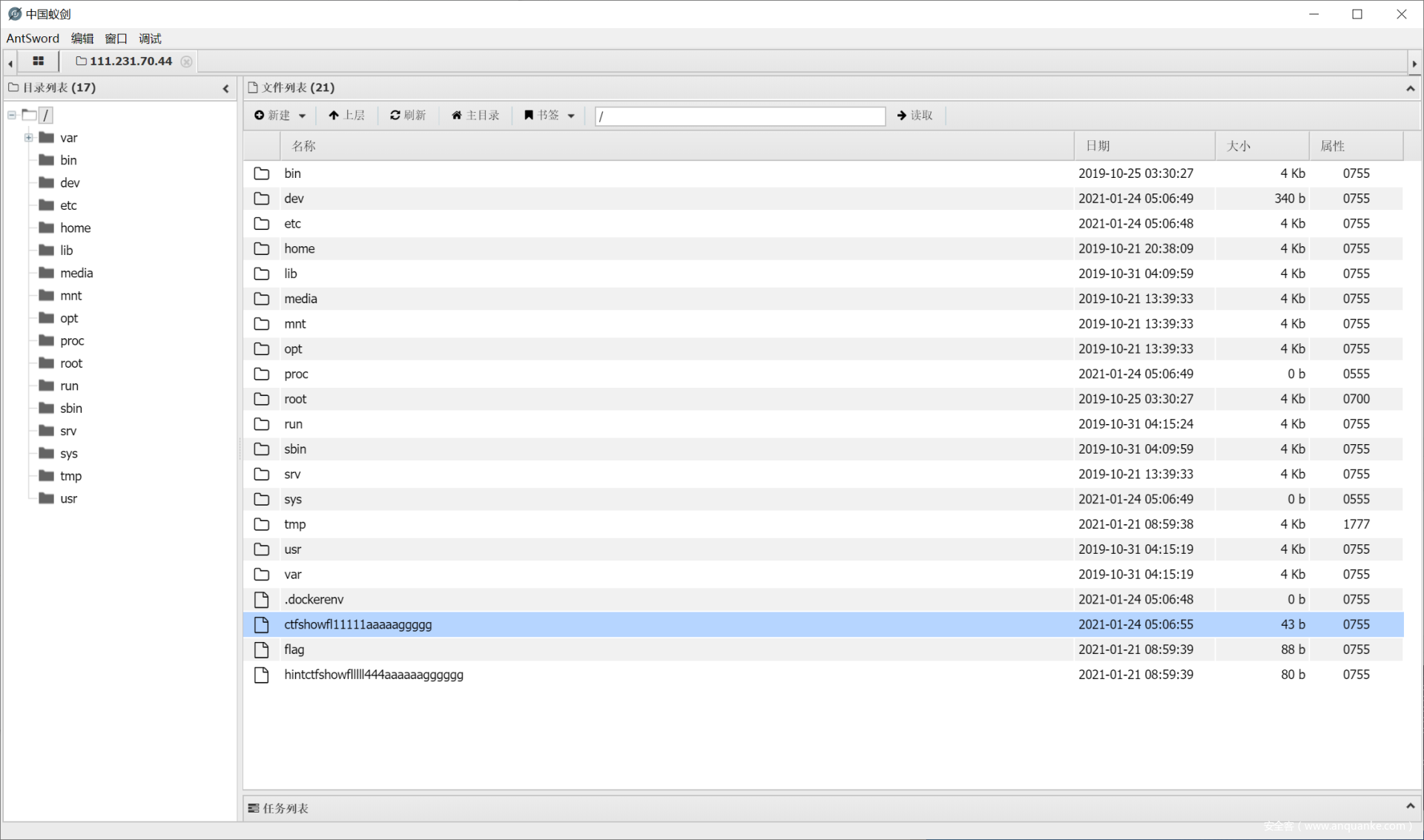This screenshot has width=1424, height=840.
Task: Collapse the root / tree node
Action: pyautogui.click(x=12, y=115)
